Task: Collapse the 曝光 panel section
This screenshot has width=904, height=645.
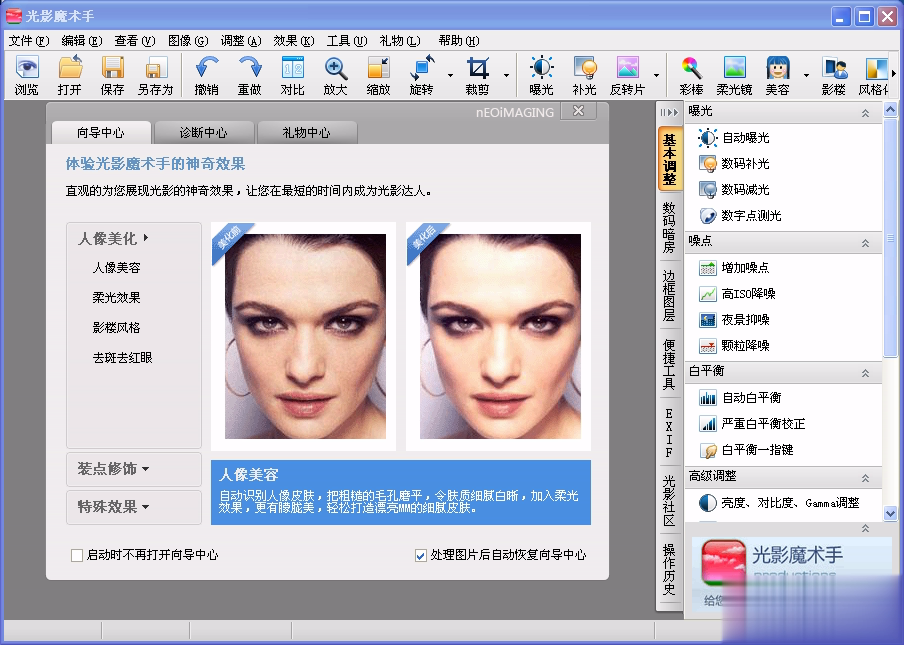Action: pos(865,113)
